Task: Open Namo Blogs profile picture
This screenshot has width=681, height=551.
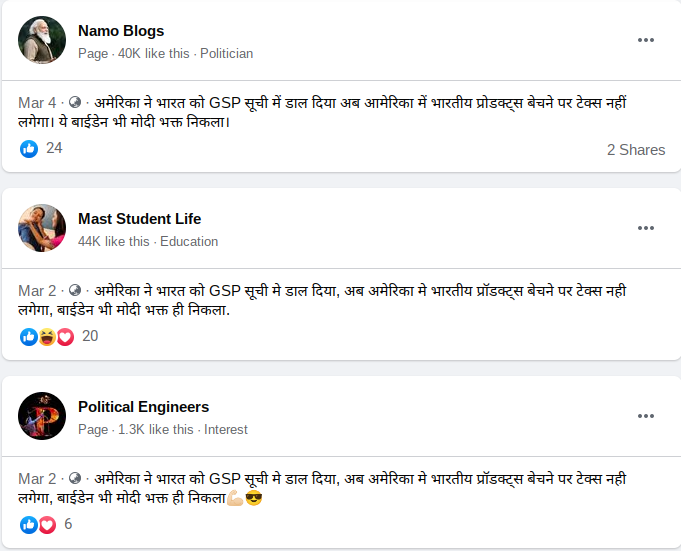Action: pyautogui.click(x=42, y=40)
